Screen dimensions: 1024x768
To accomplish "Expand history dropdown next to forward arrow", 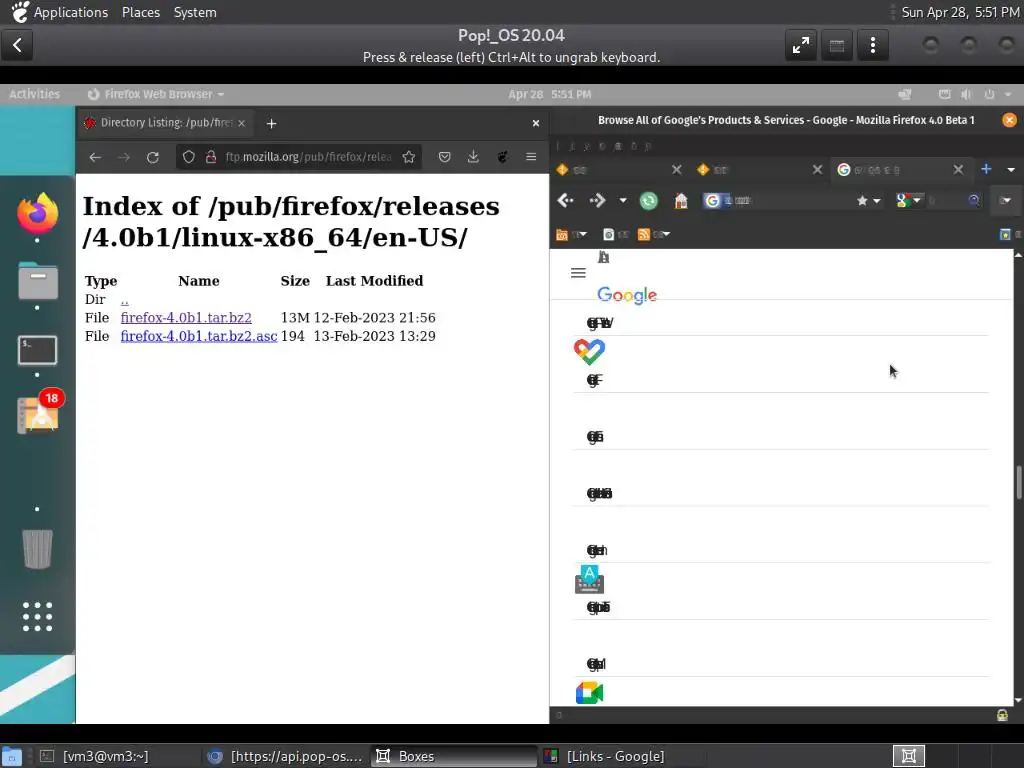I will point(623,200).
